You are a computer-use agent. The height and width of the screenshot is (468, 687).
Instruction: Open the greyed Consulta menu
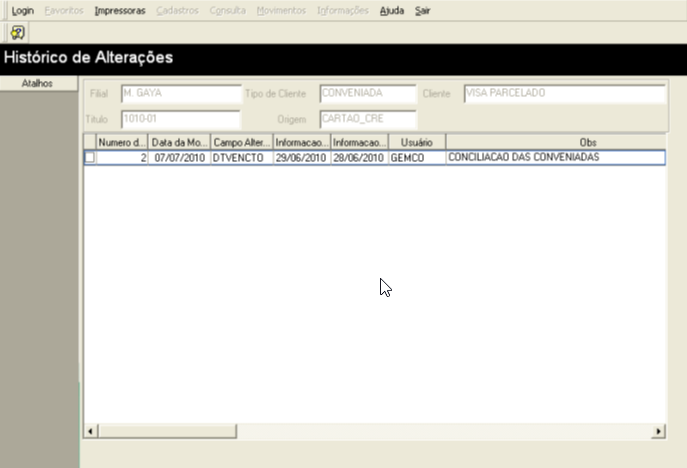(x=227, y=11)
